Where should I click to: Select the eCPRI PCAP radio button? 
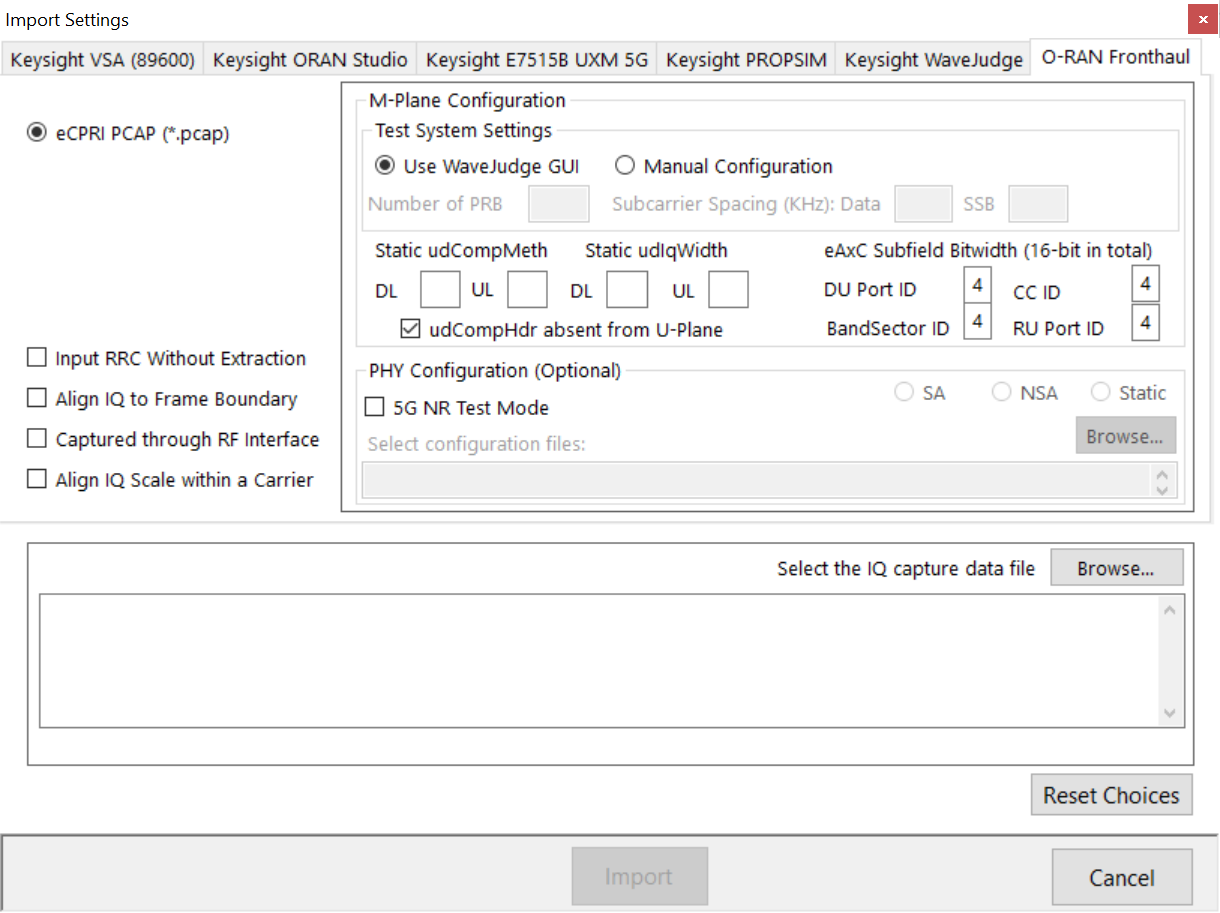(37, 133)
